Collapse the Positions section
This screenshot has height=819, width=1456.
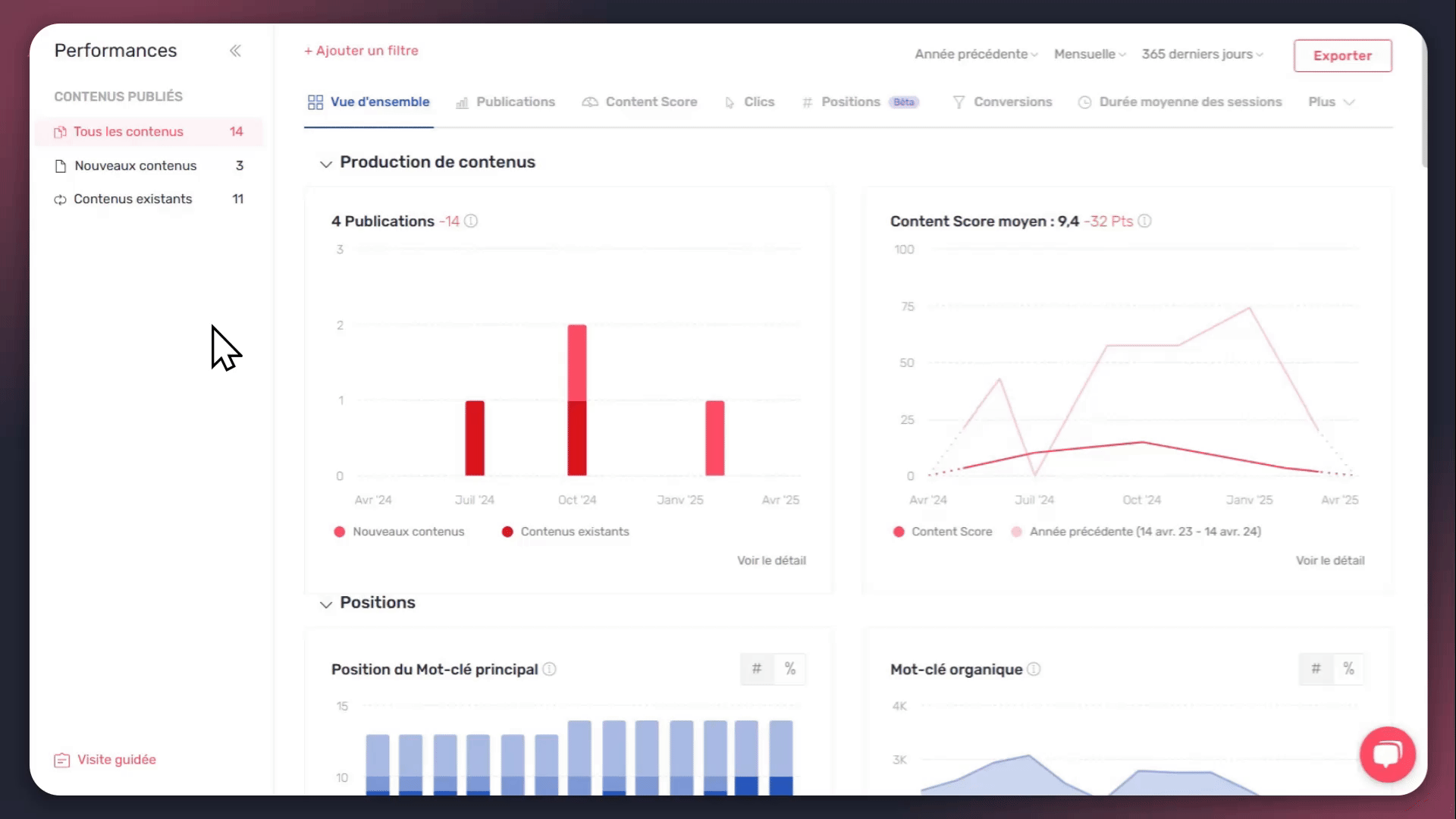[326, 604]
